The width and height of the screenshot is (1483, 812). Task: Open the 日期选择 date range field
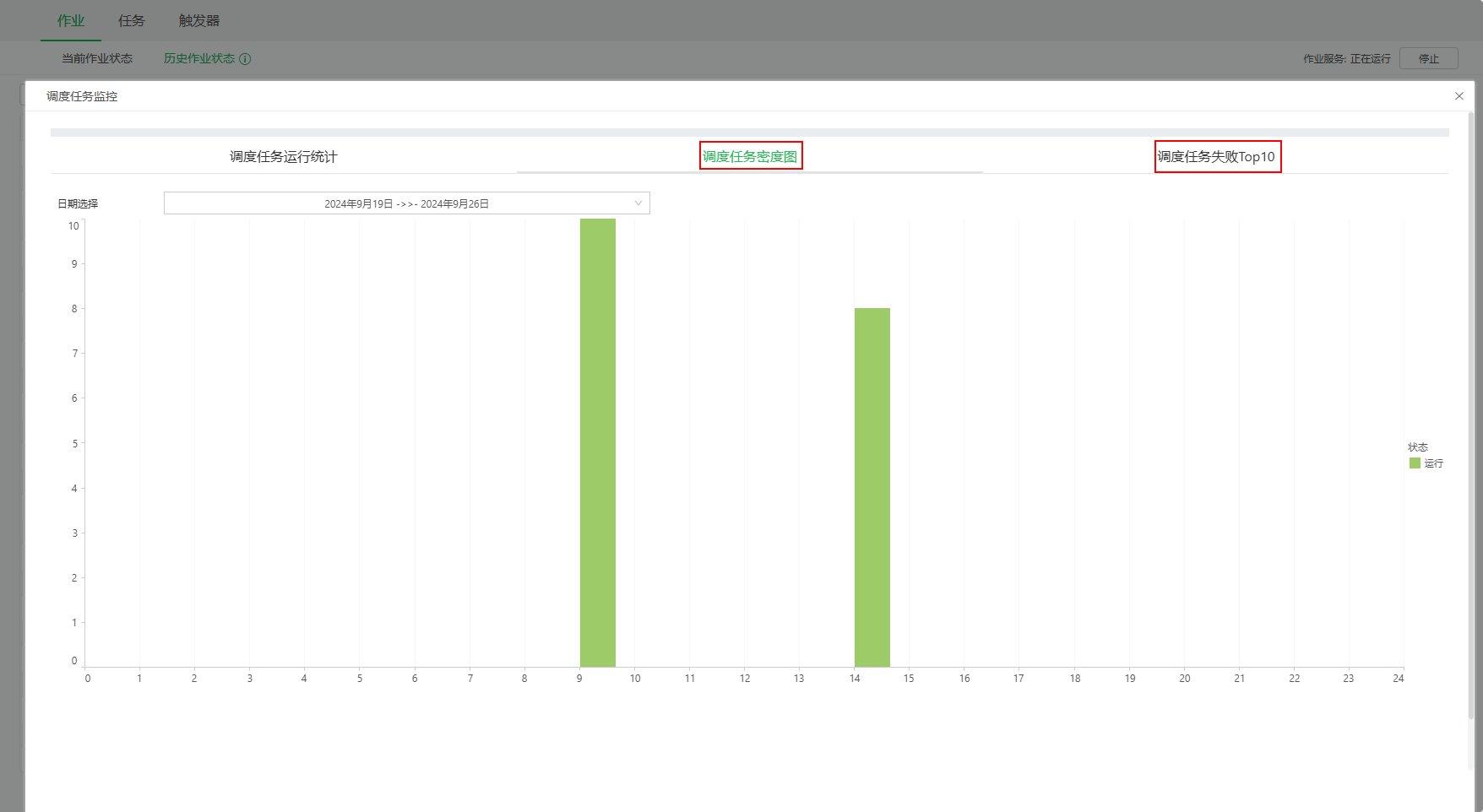click(x=406, y=203)
